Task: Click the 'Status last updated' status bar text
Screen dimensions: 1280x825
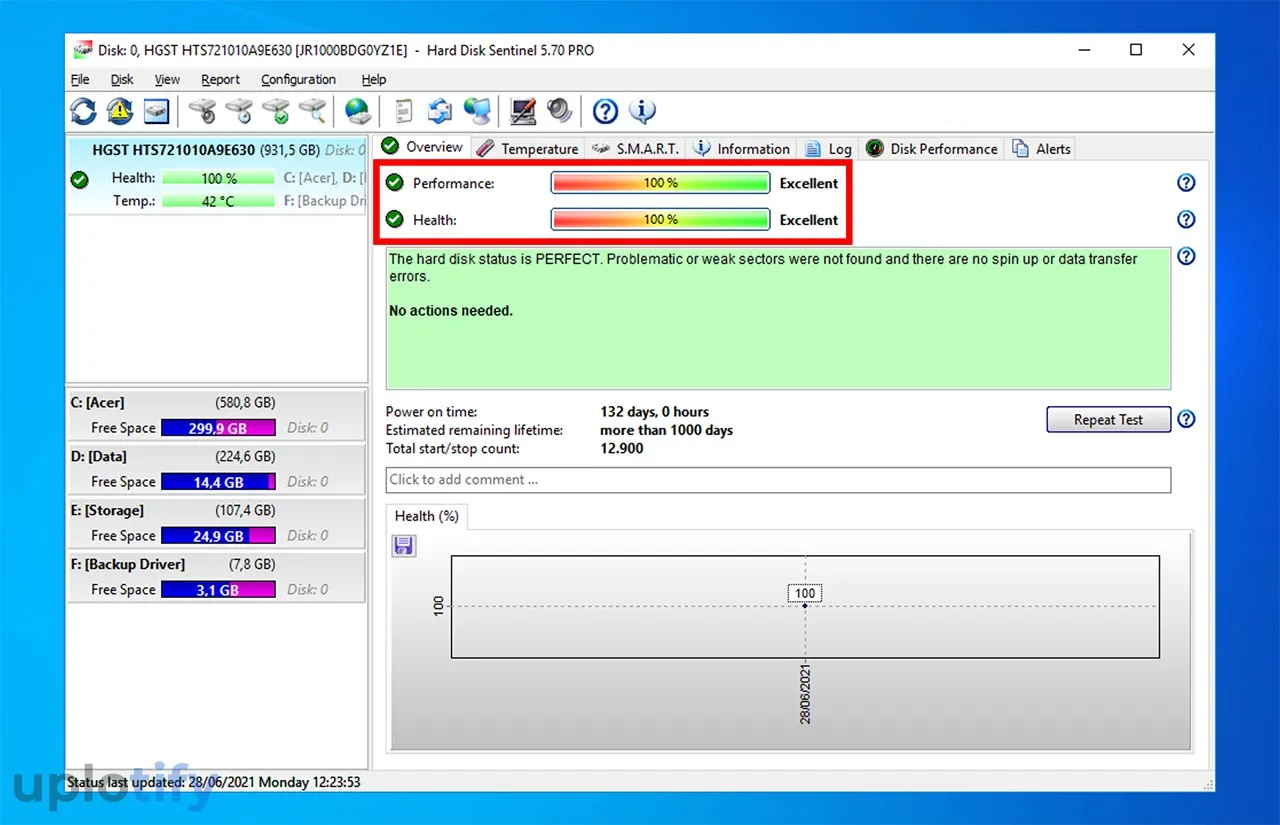Action: pos(214,782)
